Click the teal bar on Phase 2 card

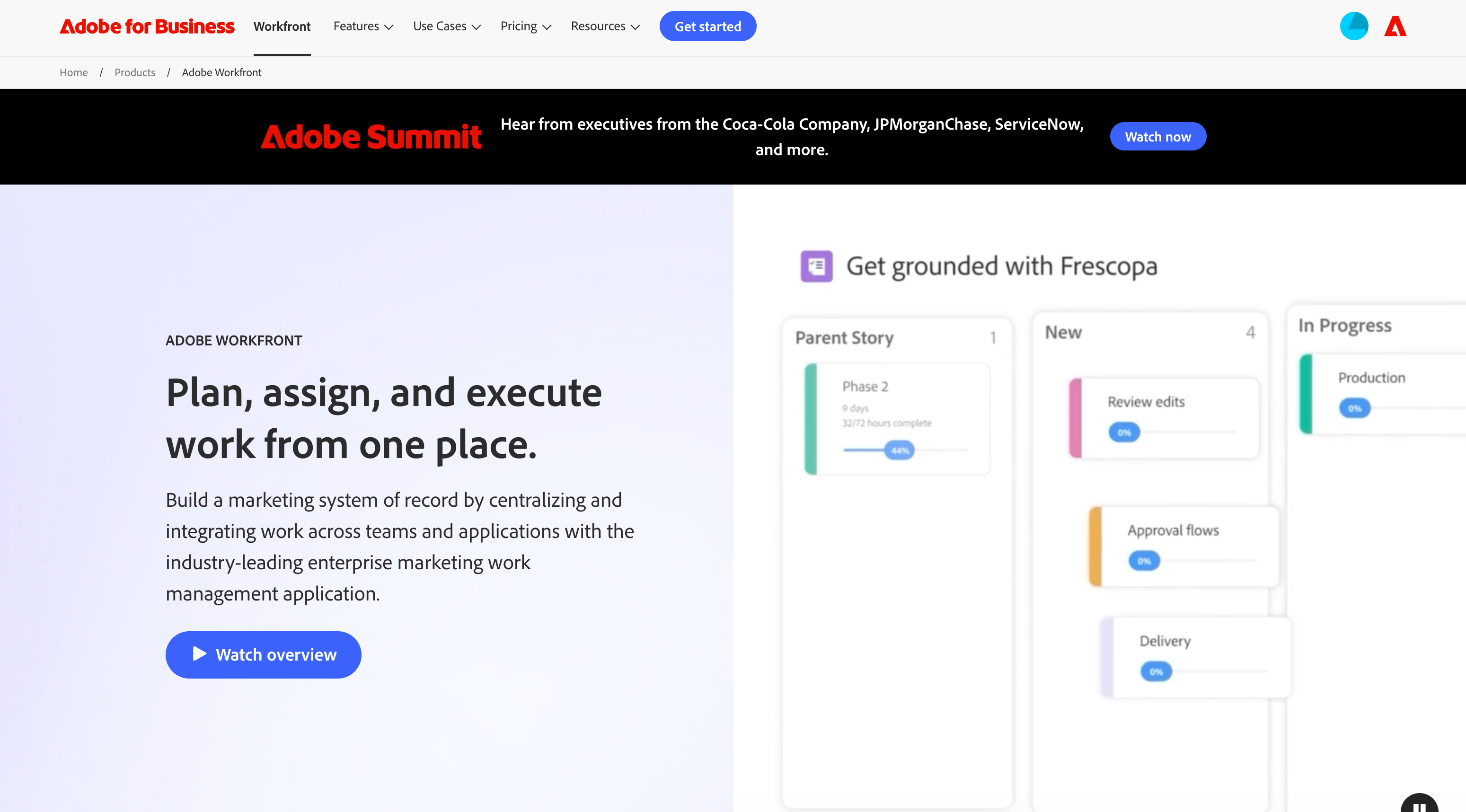(811, 418)
